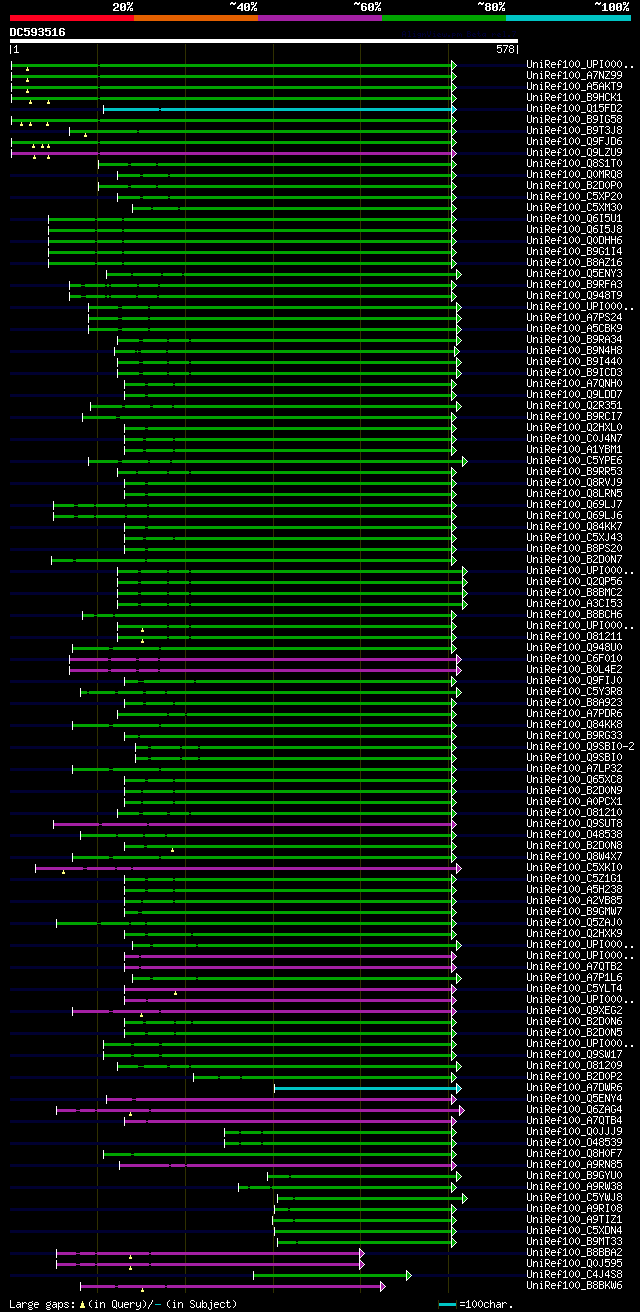Select hit label UniRef100_Q6ZAG4
Screen dimensions: 640x1312
point(574,1110)
